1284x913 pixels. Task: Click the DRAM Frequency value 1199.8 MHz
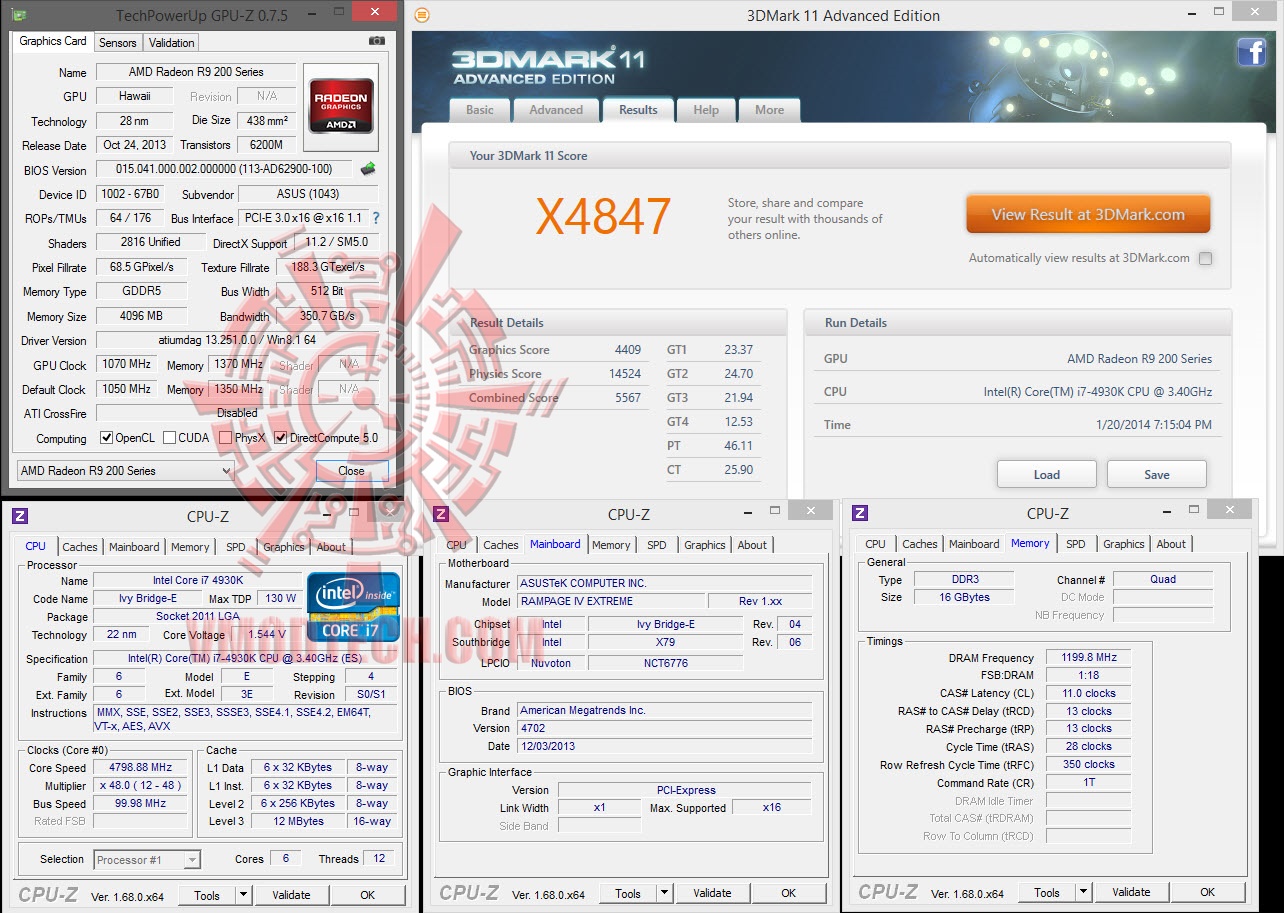pos(1089,658)
